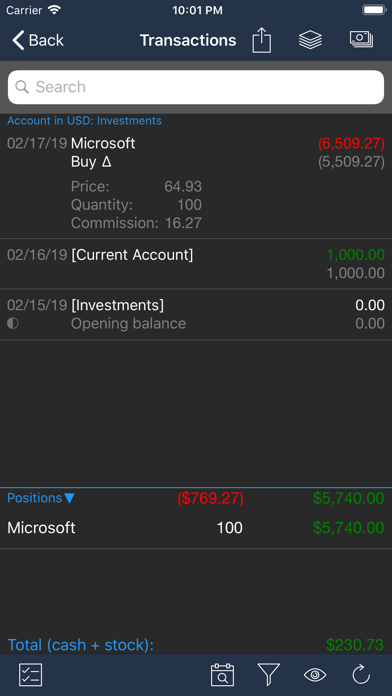Tap the circular refresh arrow icon
This screenshot has width=392, height=696.
[361, 675]
